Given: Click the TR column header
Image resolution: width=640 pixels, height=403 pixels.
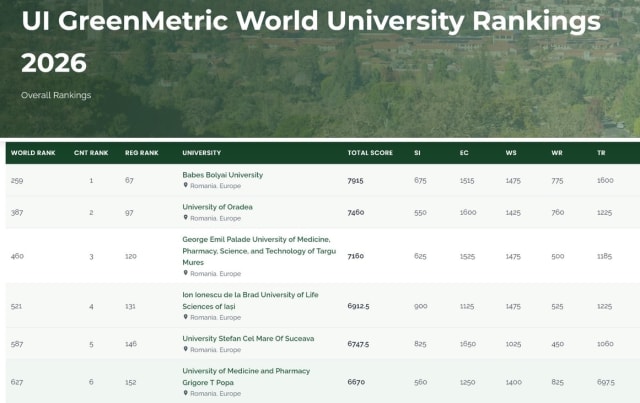Looking at the screenshot, I should pos(601,153).
